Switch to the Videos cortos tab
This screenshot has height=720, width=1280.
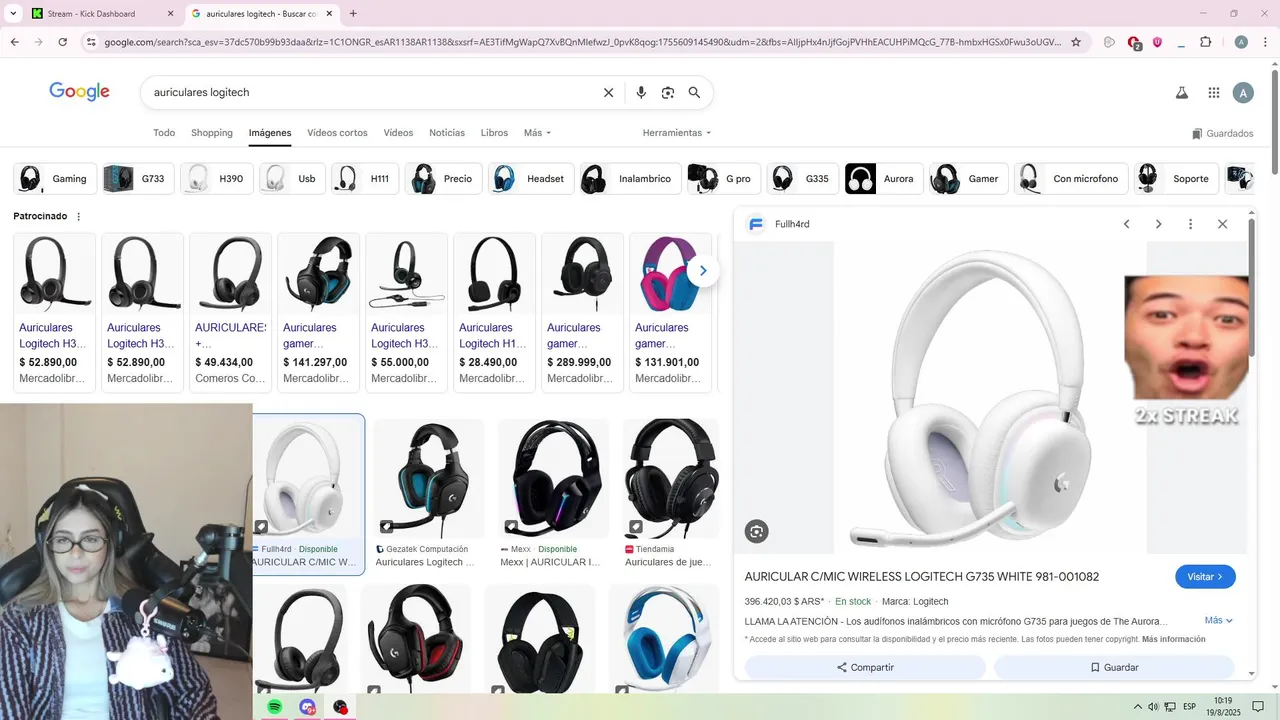coord(337,133)
